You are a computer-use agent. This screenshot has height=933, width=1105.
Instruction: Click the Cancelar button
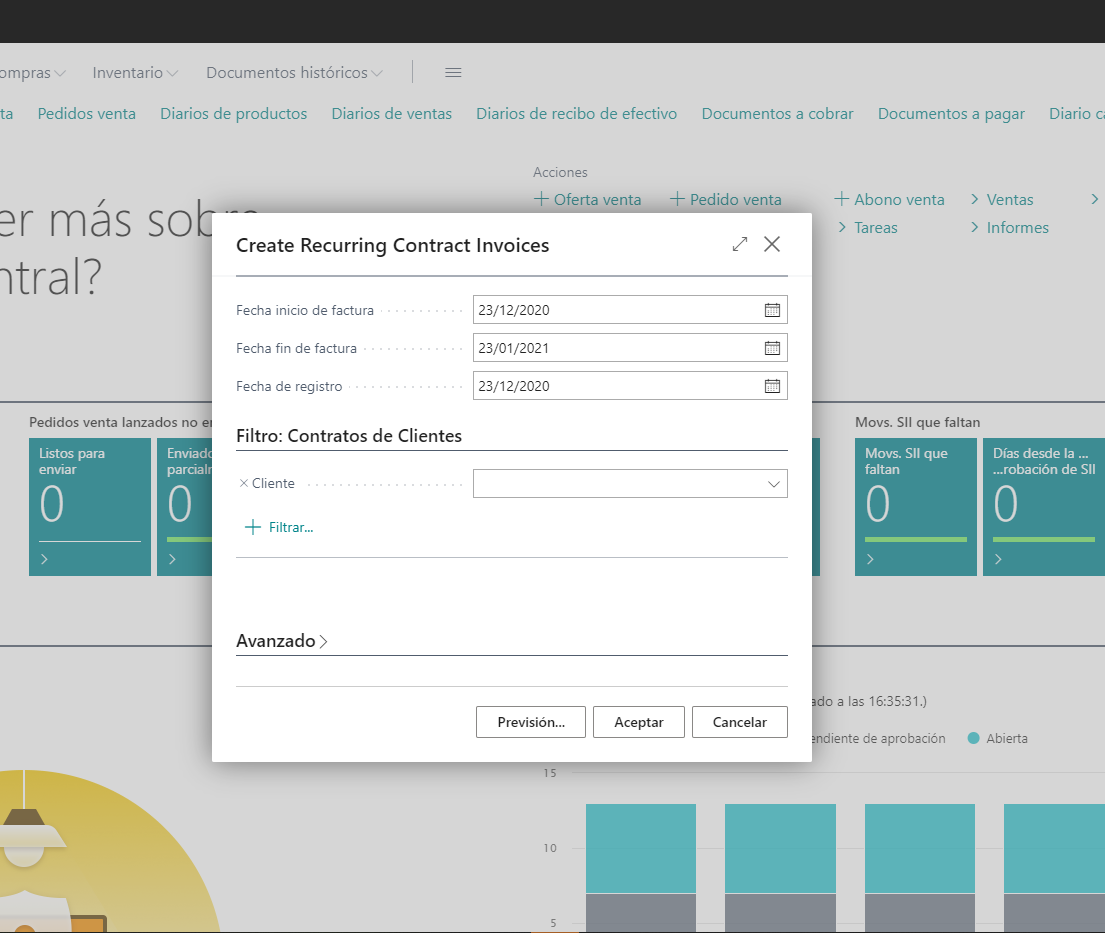[739, 722]
